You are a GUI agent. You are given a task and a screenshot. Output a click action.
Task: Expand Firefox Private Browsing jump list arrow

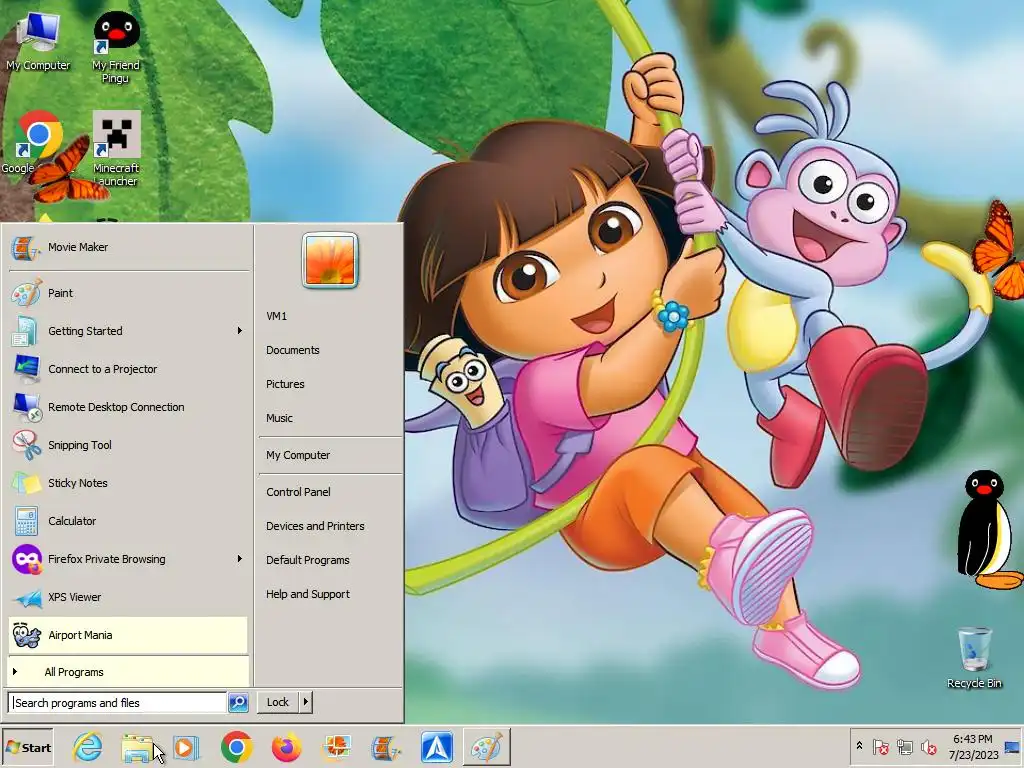coord(240,559)
